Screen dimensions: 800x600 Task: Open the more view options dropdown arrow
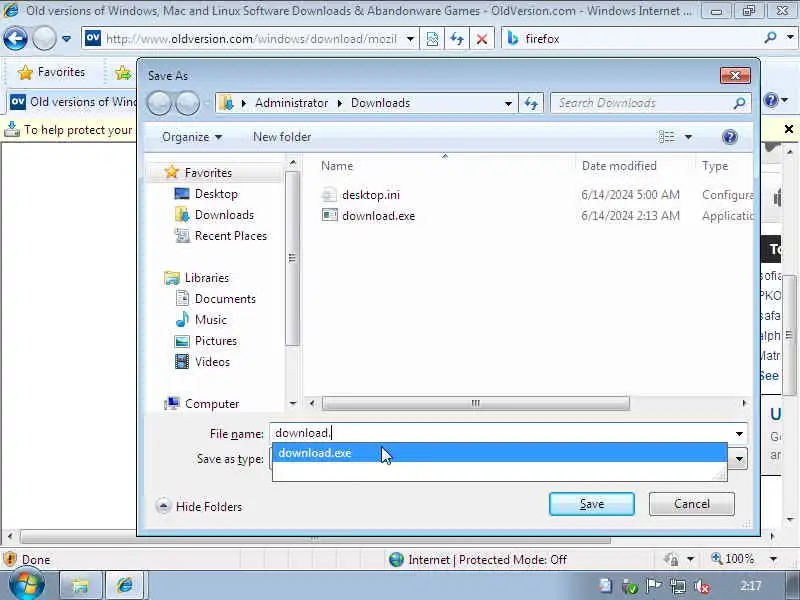pos(688,137)
